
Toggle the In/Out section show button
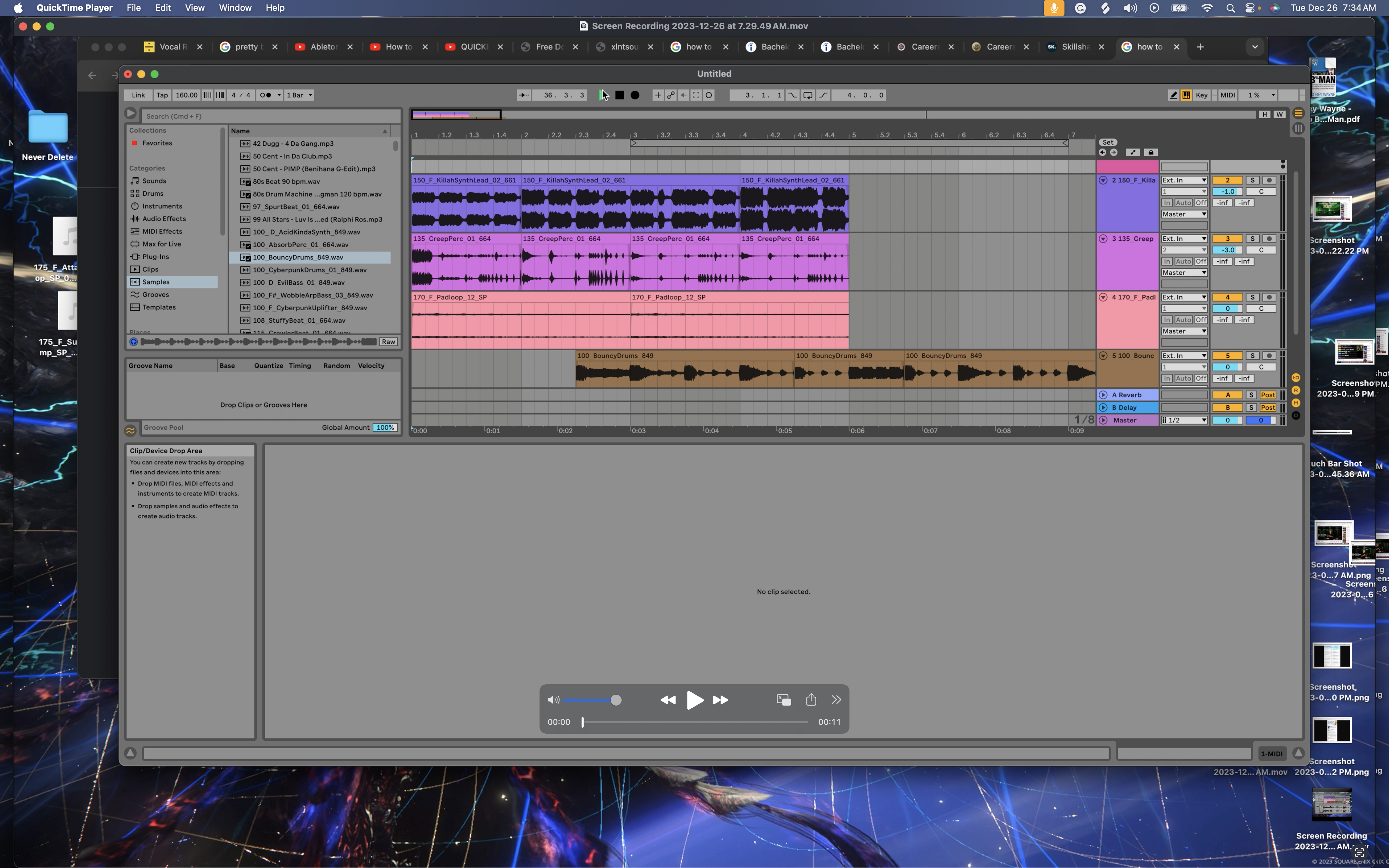point(1296,378)
